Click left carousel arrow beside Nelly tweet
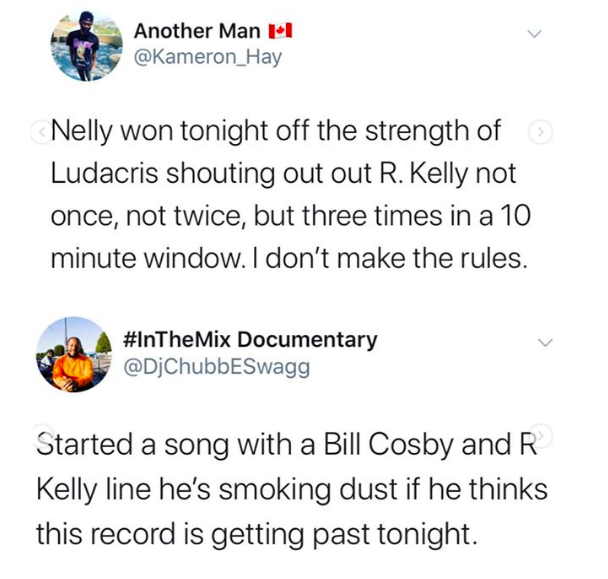This screenshot has width=608, height=579. pos(40,131)
